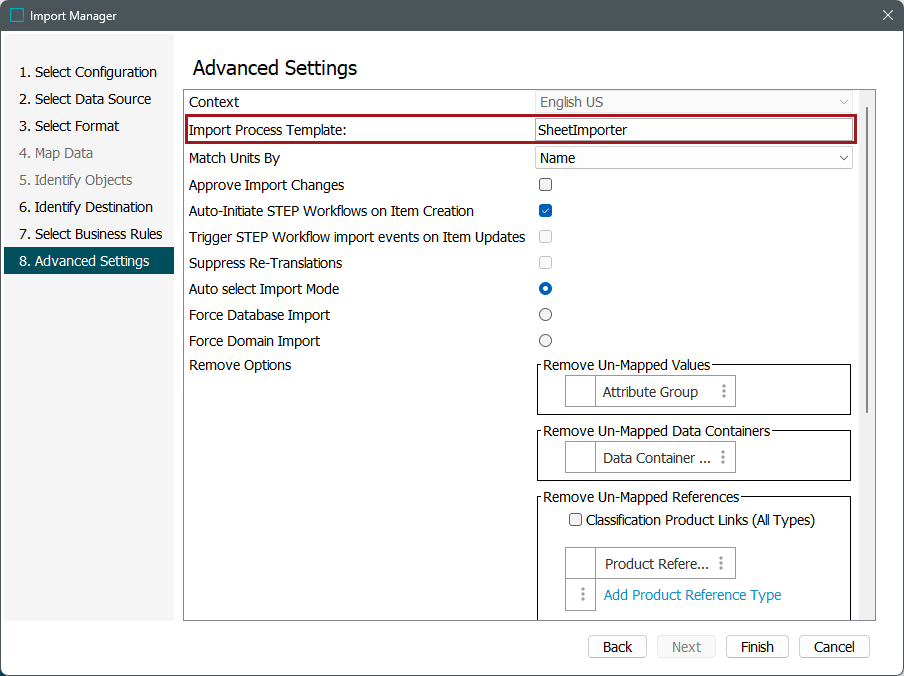This screenshot has height=676, width=904.
Task: Click the Add Product Reference Type link
Action: [x=692, y=595]
